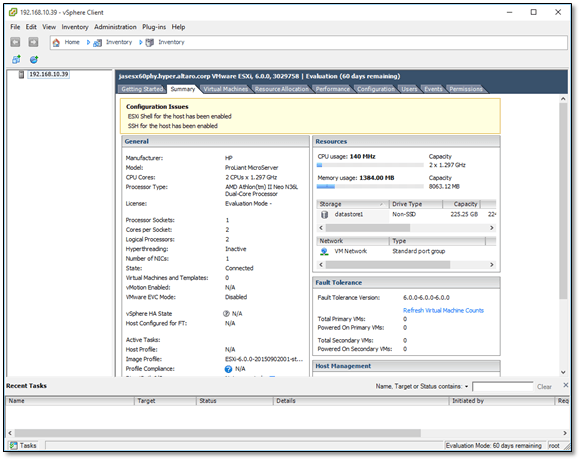Click 'SSH for the host has been enabled'
This screenshot has width=581, height=461.
pyautogui.click(x=173, y=126)
